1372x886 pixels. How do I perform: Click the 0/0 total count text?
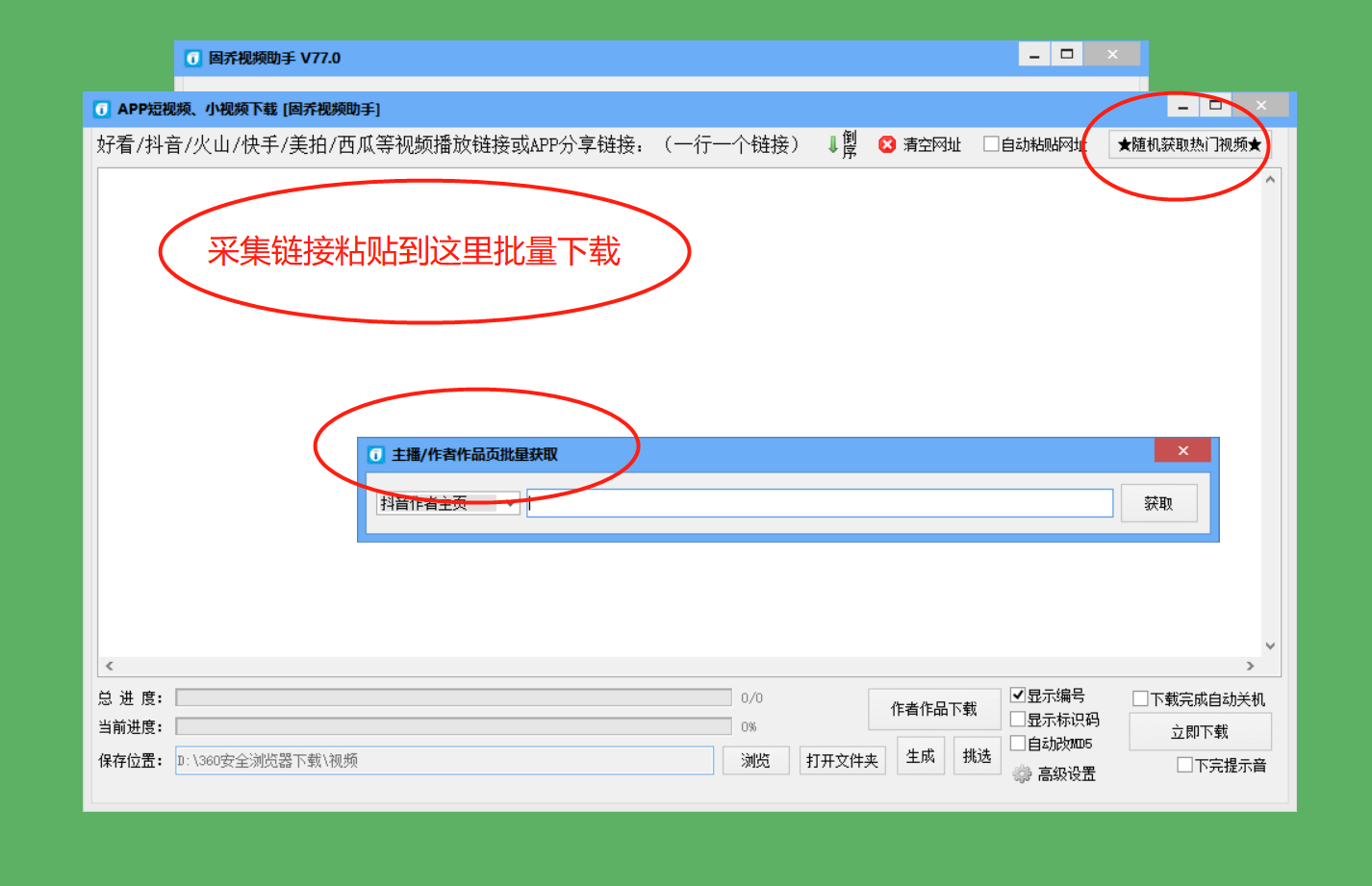[752, 698]
